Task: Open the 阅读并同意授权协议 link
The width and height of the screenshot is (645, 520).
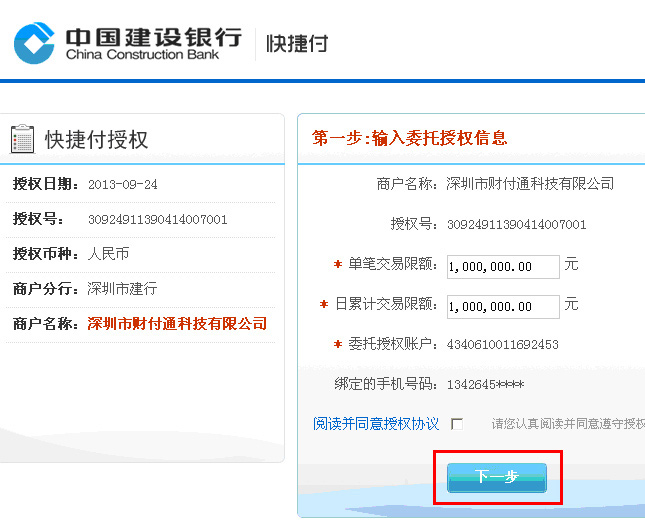Action: coord(376,424)
